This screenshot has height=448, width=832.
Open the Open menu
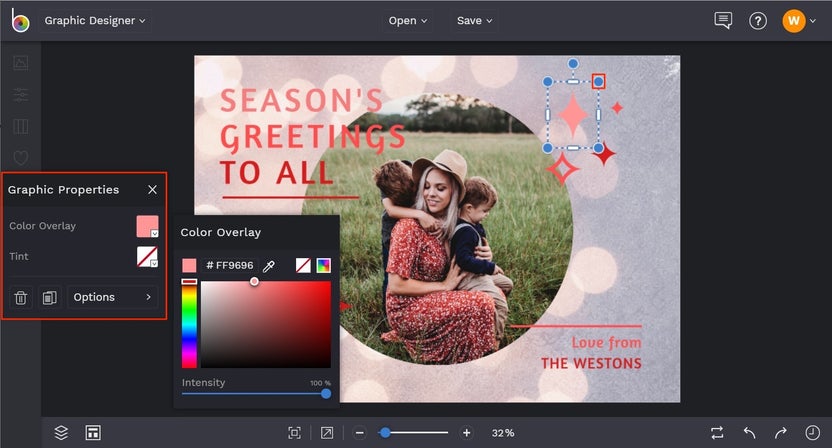pyautogui.click(x=408, y=21)
